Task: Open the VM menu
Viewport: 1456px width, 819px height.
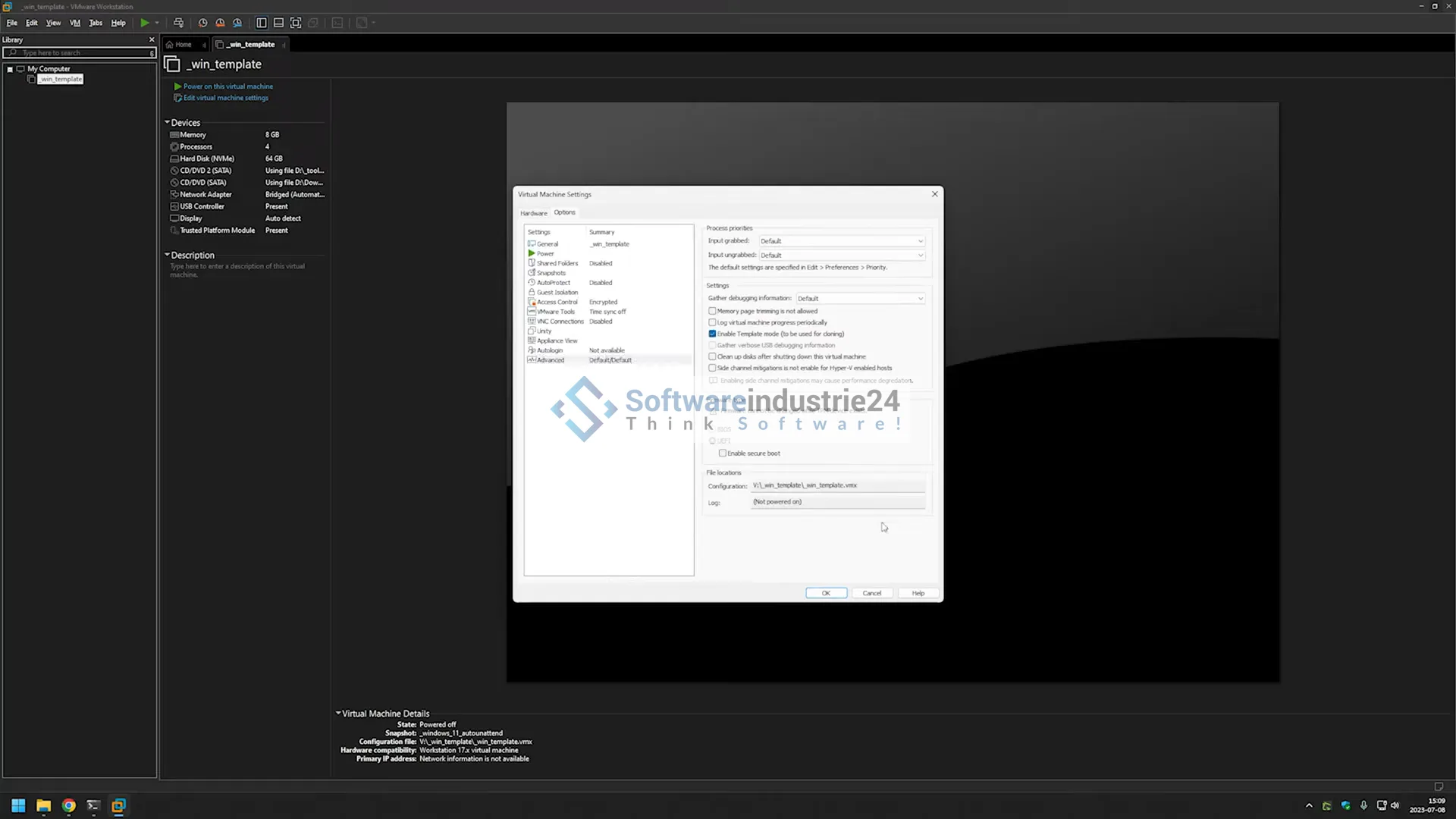Action: point(74,23)
